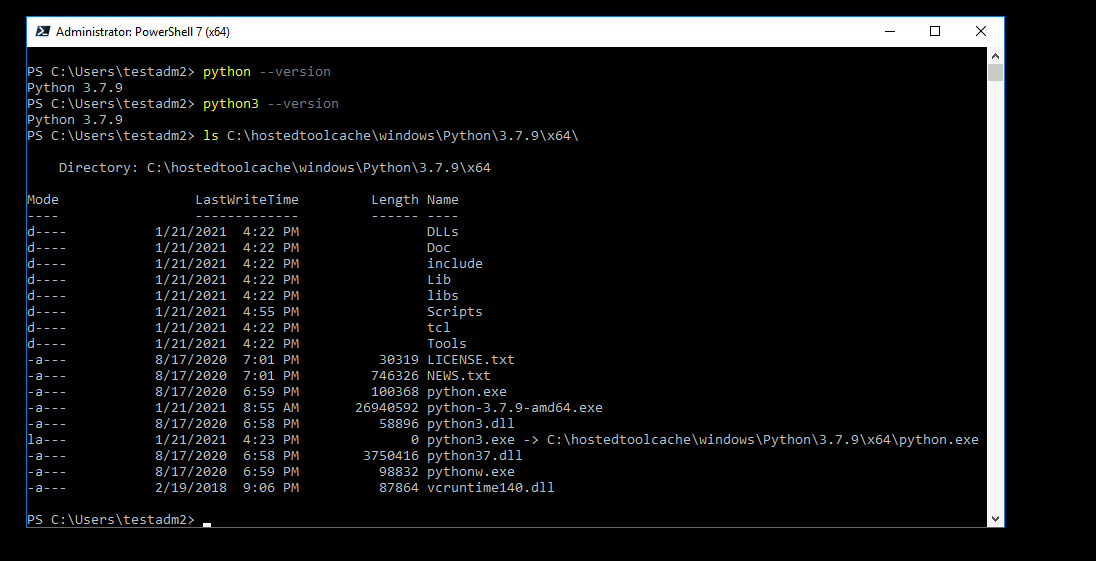Click the 'Lib' directory name
The image size is (1096, 561).
[439, 279]
